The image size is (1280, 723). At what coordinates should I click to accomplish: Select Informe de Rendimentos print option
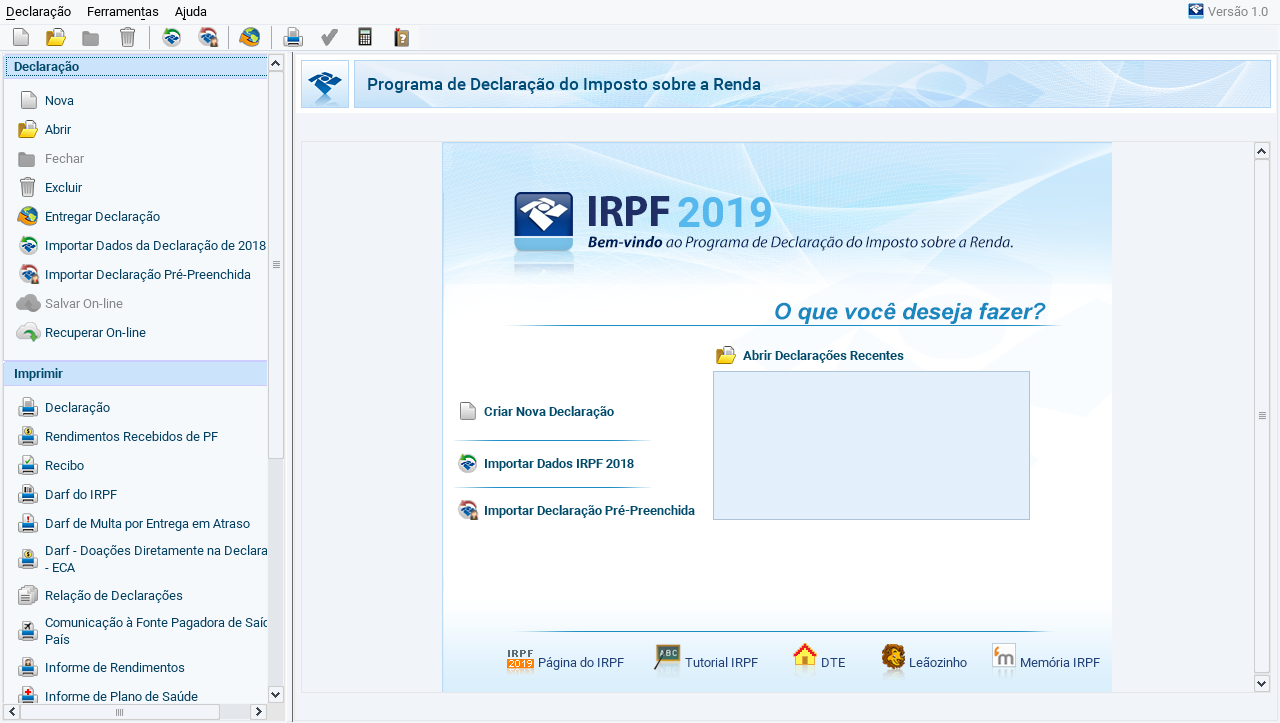click(x=115, y=668)
